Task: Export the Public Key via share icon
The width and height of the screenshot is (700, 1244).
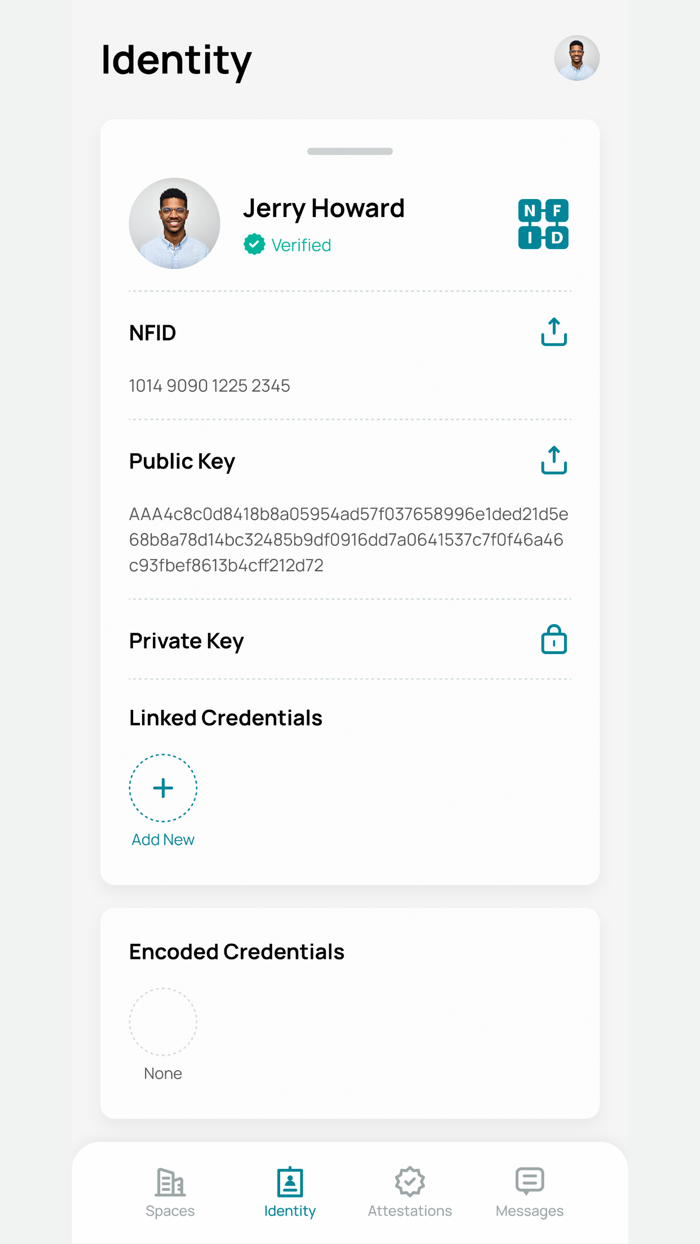Action: 553,460
